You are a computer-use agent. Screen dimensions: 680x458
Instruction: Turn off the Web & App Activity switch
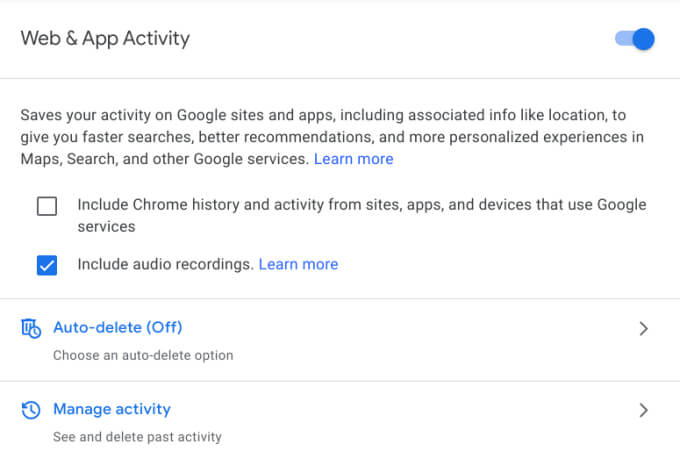point(634,39)
